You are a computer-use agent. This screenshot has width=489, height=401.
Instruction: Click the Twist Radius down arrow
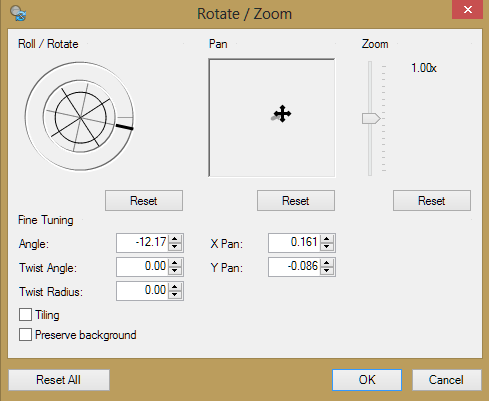(x=175, y=295)
